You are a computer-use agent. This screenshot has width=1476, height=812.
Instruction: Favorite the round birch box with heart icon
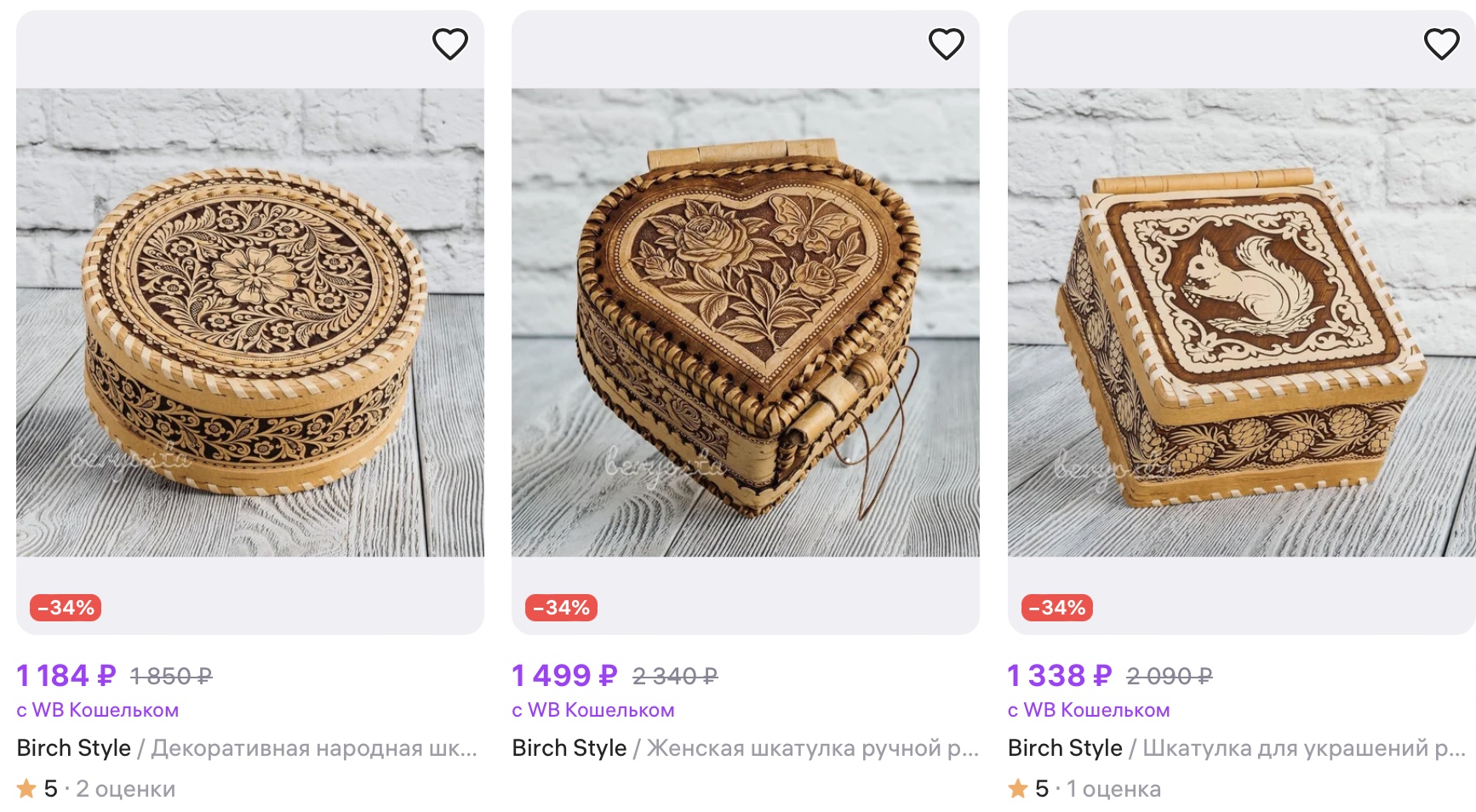(450, 43)
